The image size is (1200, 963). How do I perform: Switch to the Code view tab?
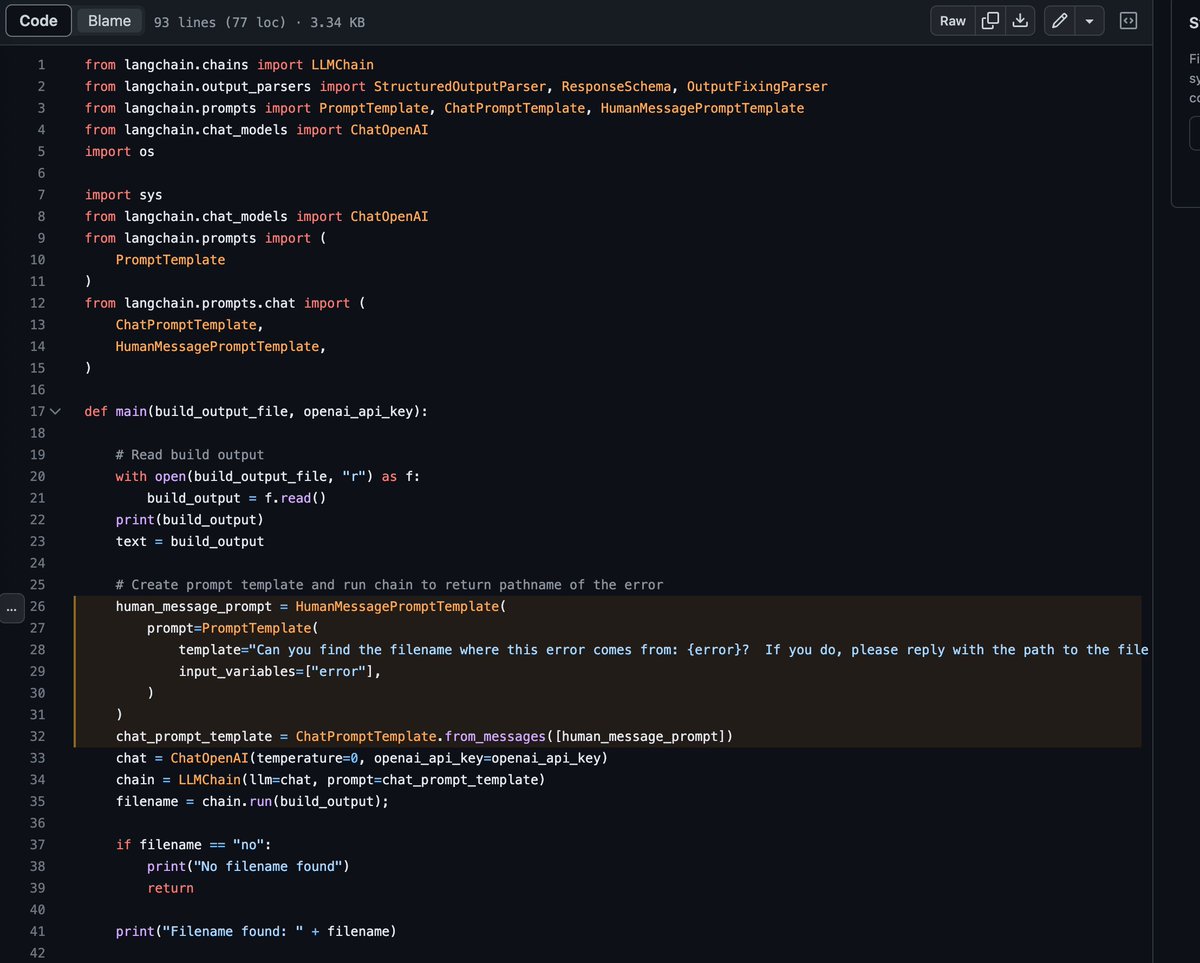tap(38, 21)
